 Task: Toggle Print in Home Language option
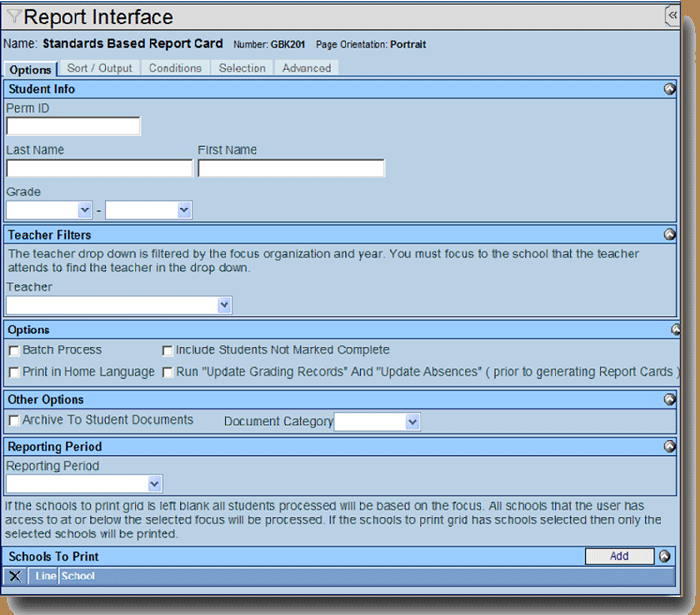pyautogui.click(x=14, y=372)
